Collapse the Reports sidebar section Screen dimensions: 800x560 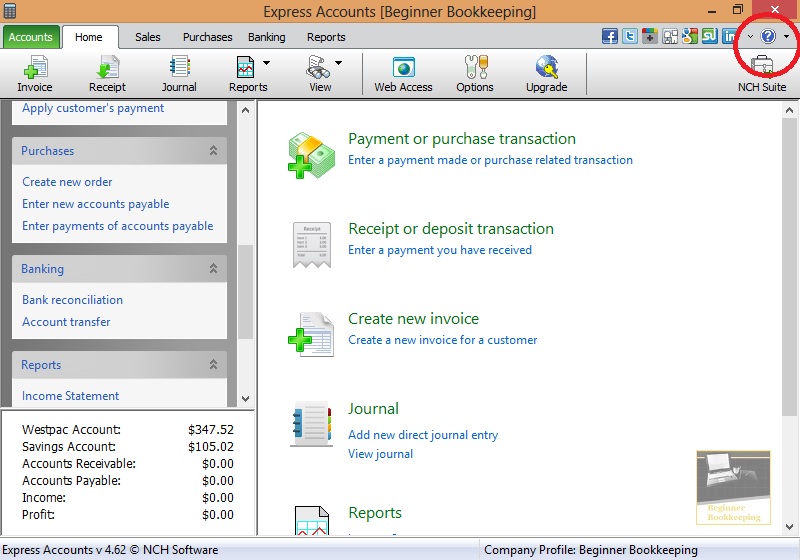pyautogui.click(x=213, y=364)
